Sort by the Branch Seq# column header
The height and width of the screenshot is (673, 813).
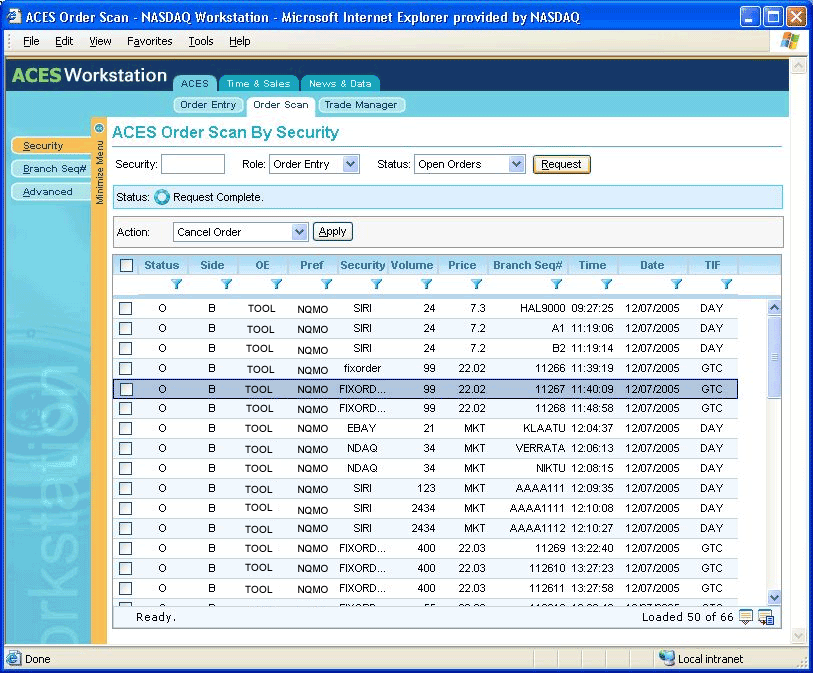click(528, 265)
